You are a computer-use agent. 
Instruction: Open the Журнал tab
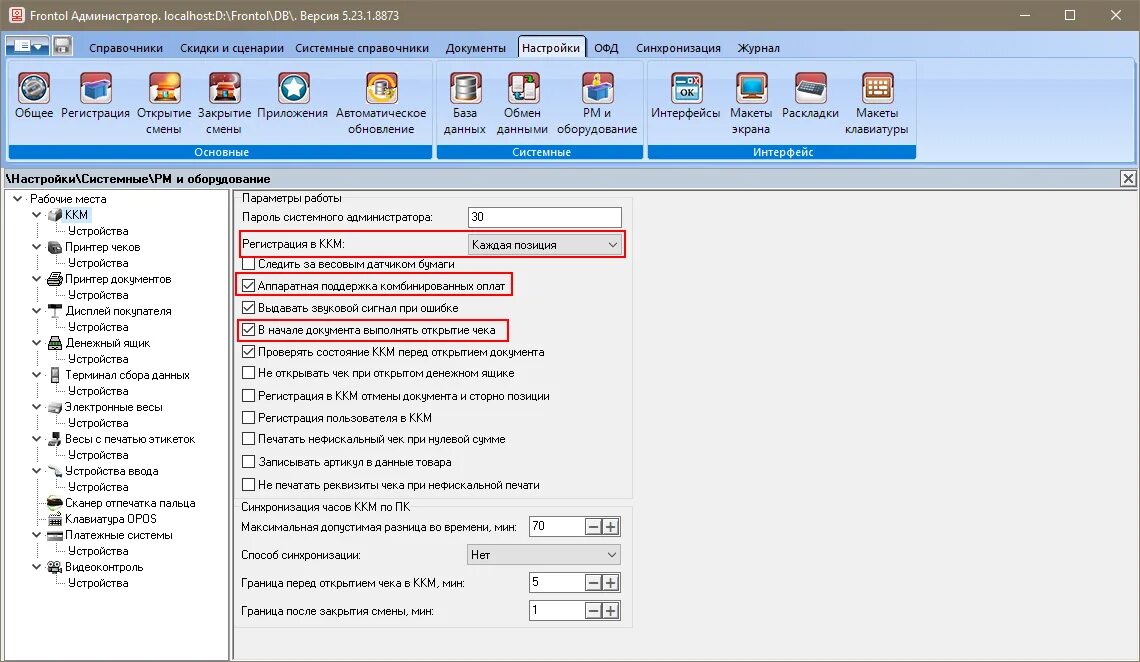point(758,48)
